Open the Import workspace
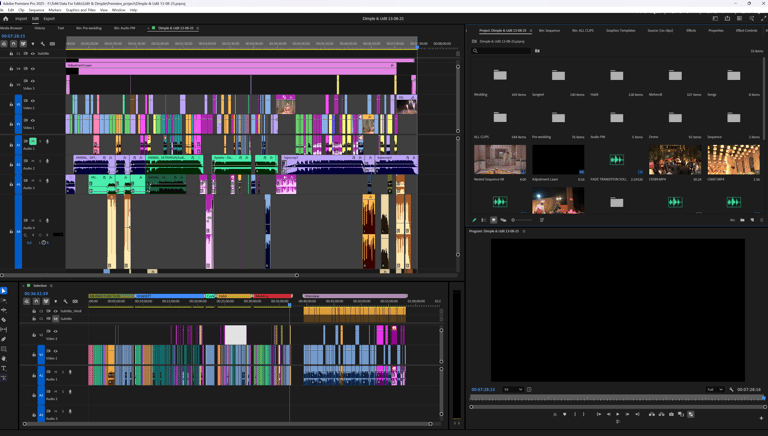 pos(21,18)
